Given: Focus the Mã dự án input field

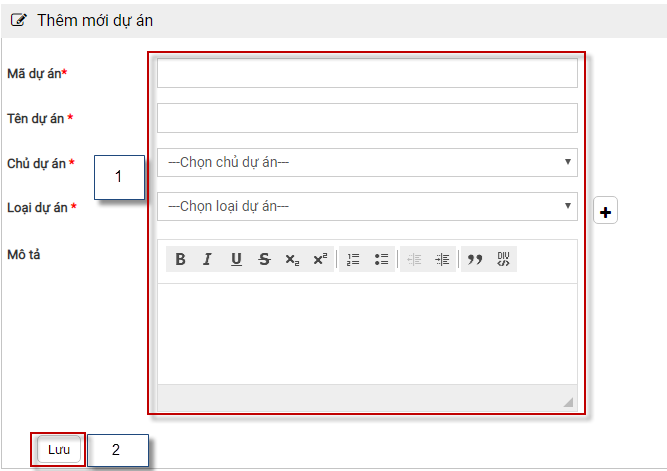Looking at the screenshot, I should point(367,74).
